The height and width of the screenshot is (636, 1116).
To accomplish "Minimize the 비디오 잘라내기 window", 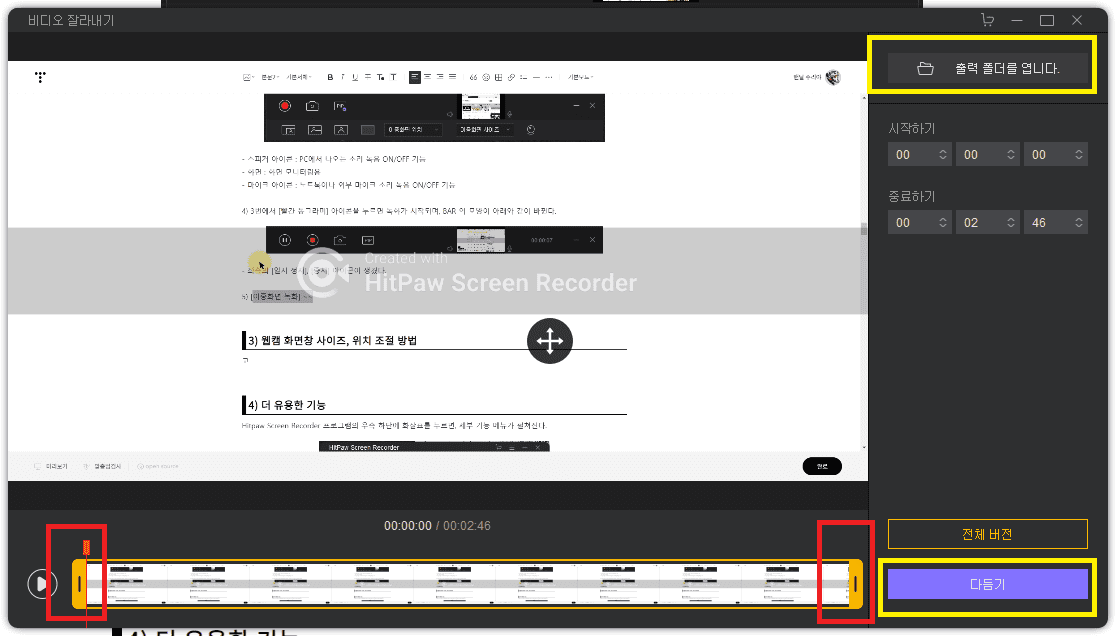I will click(1017, 21).
